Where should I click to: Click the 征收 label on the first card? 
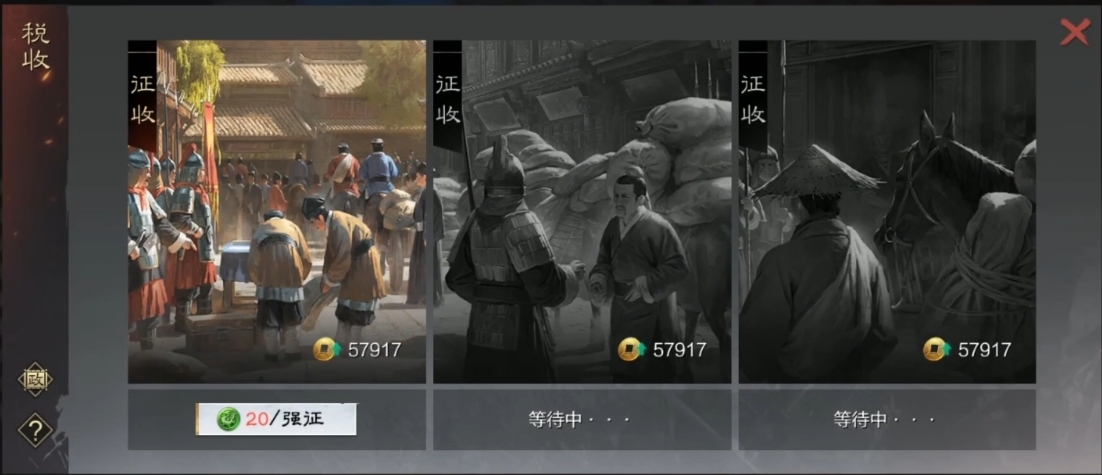[143, 98]
